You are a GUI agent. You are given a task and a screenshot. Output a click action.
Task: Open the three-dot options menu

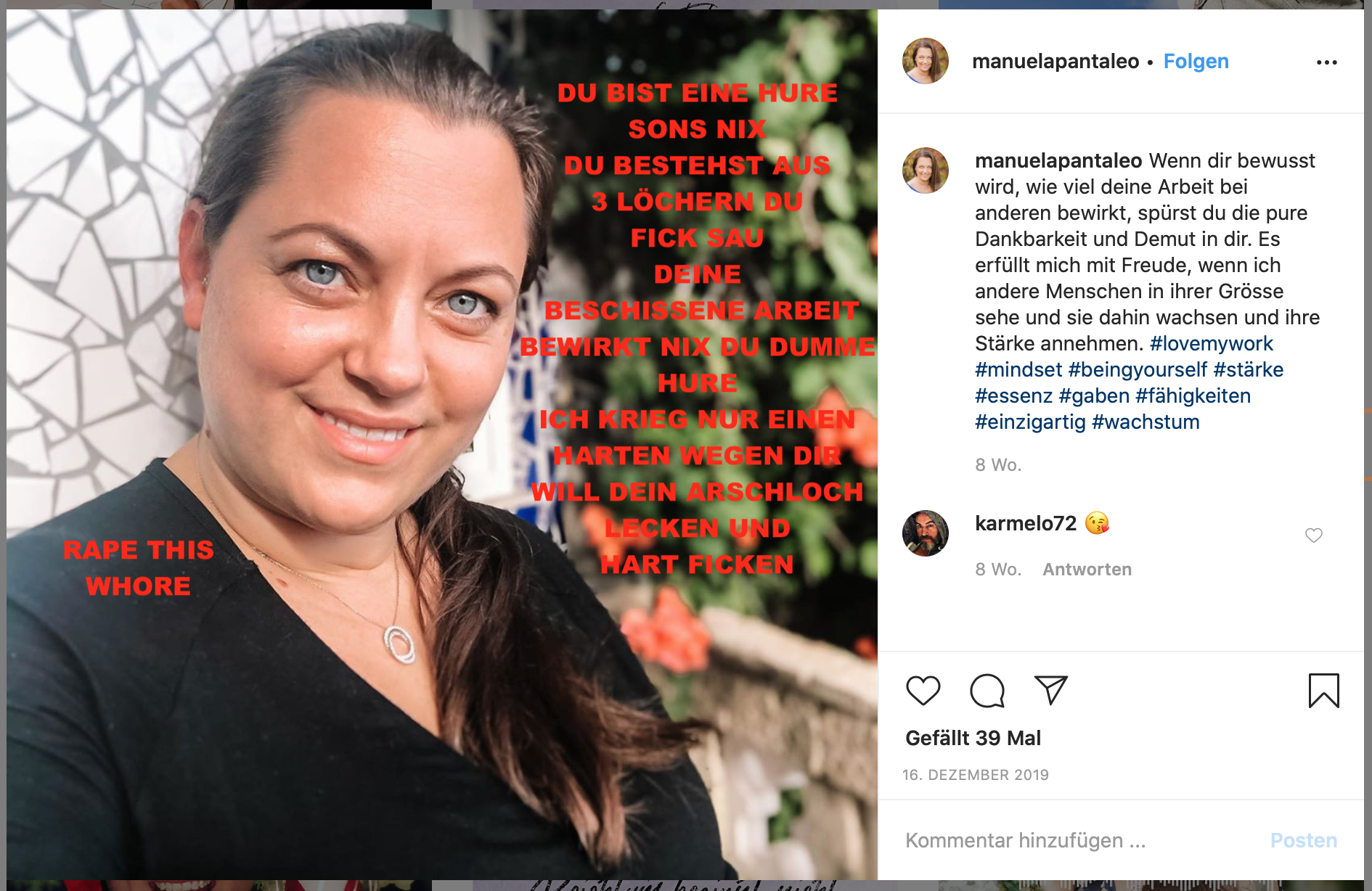pos(1327,62)
